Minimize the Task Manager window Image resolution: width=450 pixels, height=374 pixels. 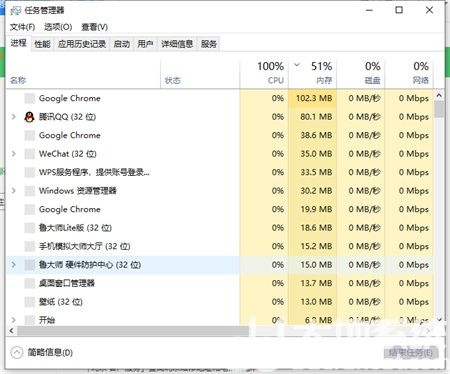(x=369, y=10)
